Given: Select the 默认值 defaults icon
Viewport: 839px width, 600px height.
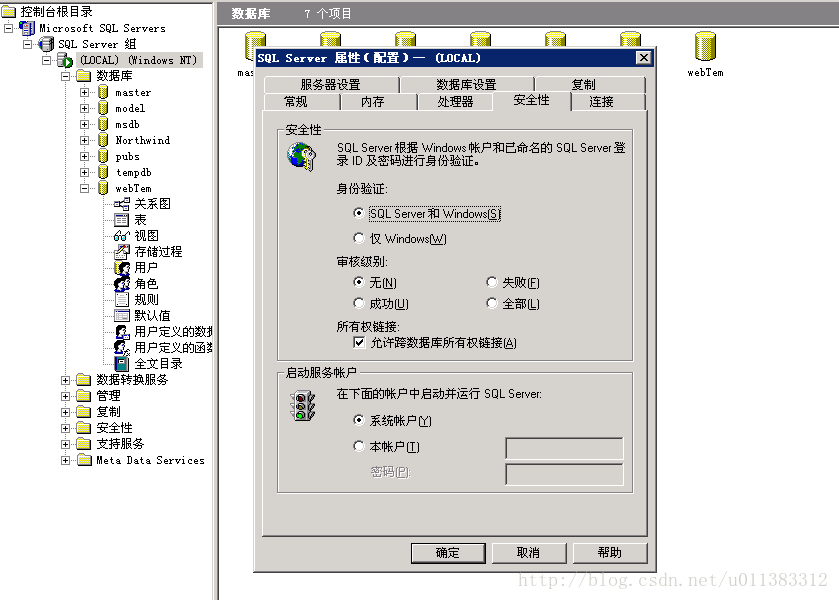Looking at the screenshot, I should coord(122,316).
